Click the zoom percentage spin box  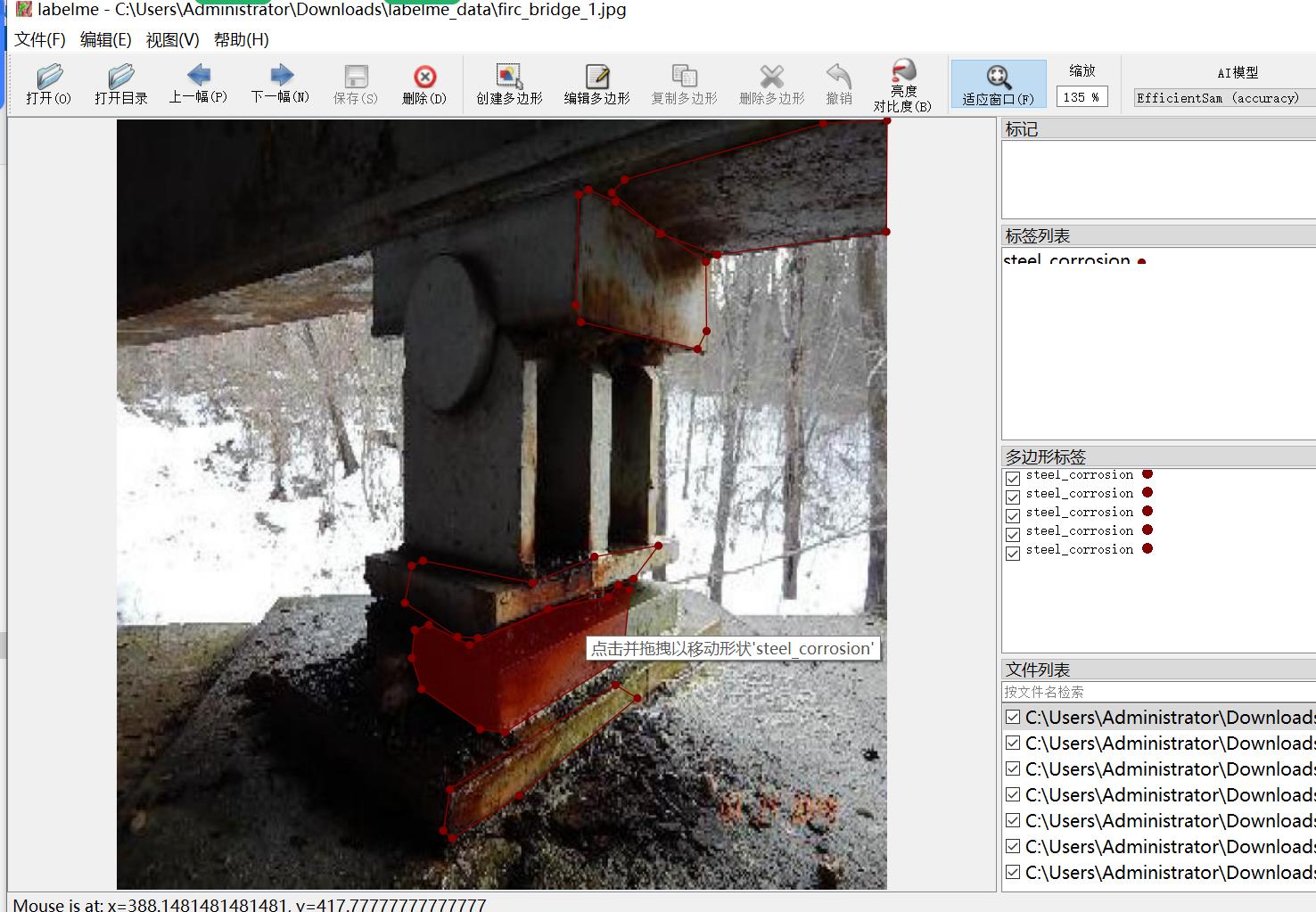[1081, 97]
